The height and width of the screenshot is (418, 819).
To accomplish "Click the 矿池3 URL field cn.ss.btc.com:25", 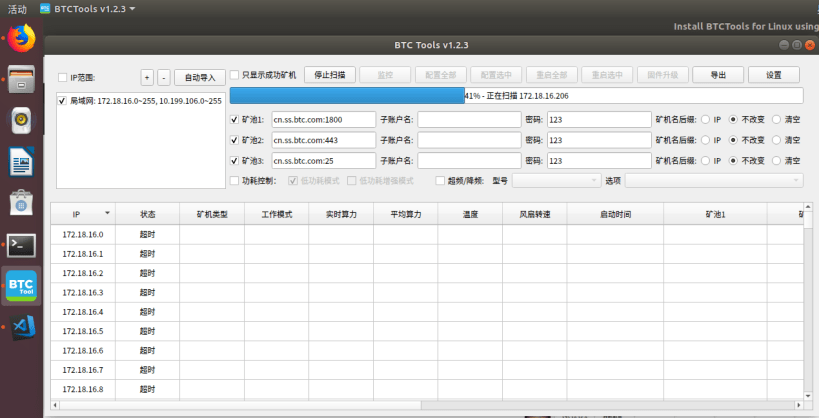I will point(324,160).
